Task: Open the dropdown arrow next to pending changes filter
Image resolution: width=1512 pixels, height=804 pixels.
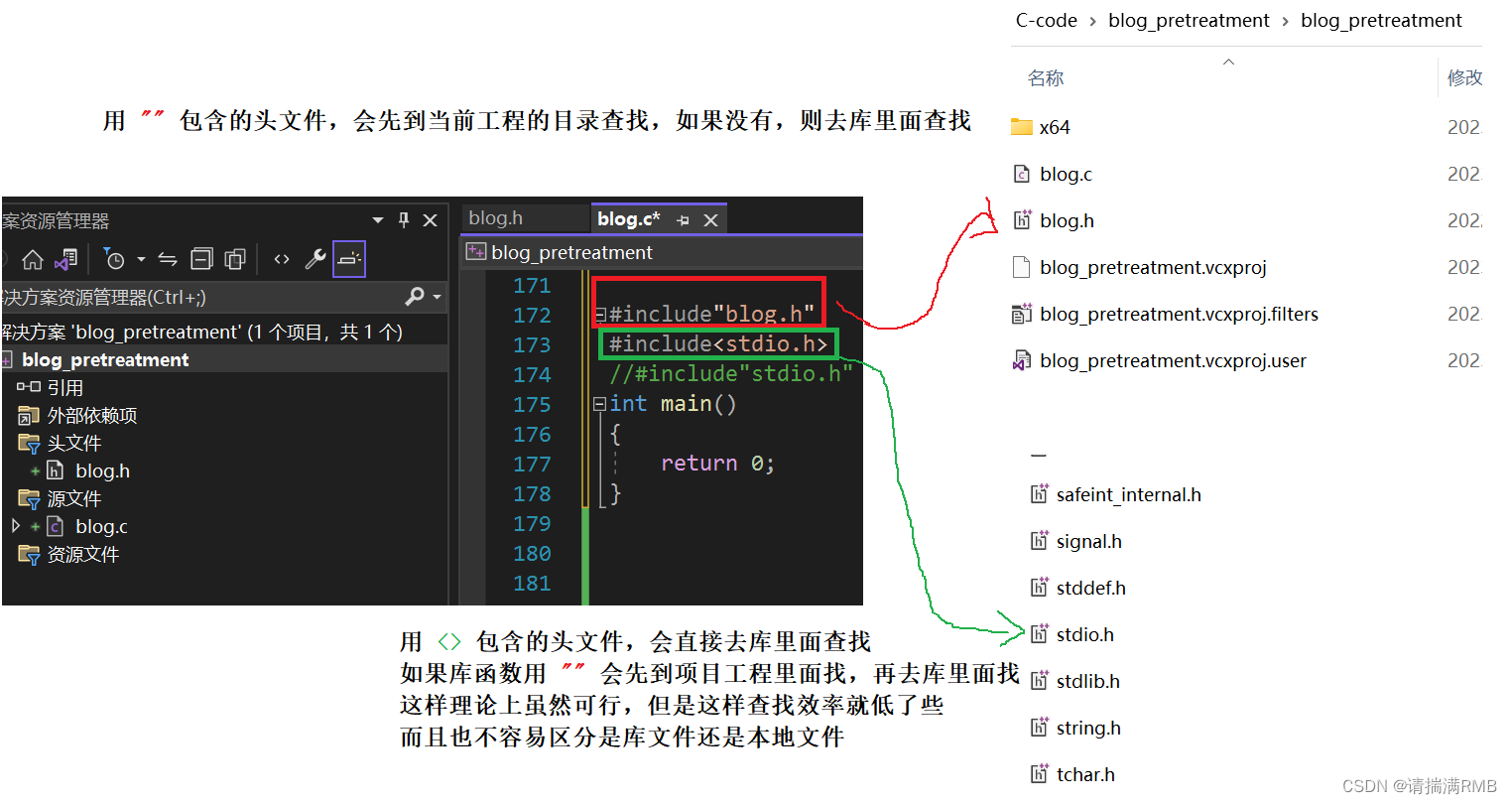Action: click(141, 260)
